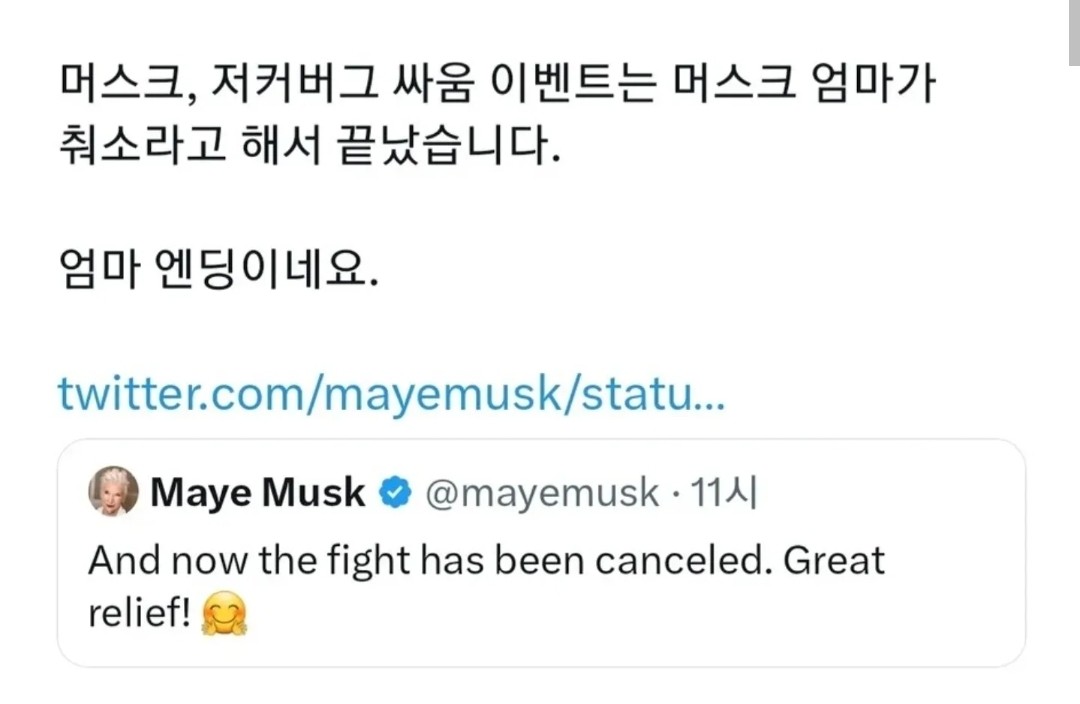Screen dimensions: 1080x704
Task: Click the blue verified badge
Action: click(x=397, y=493)
